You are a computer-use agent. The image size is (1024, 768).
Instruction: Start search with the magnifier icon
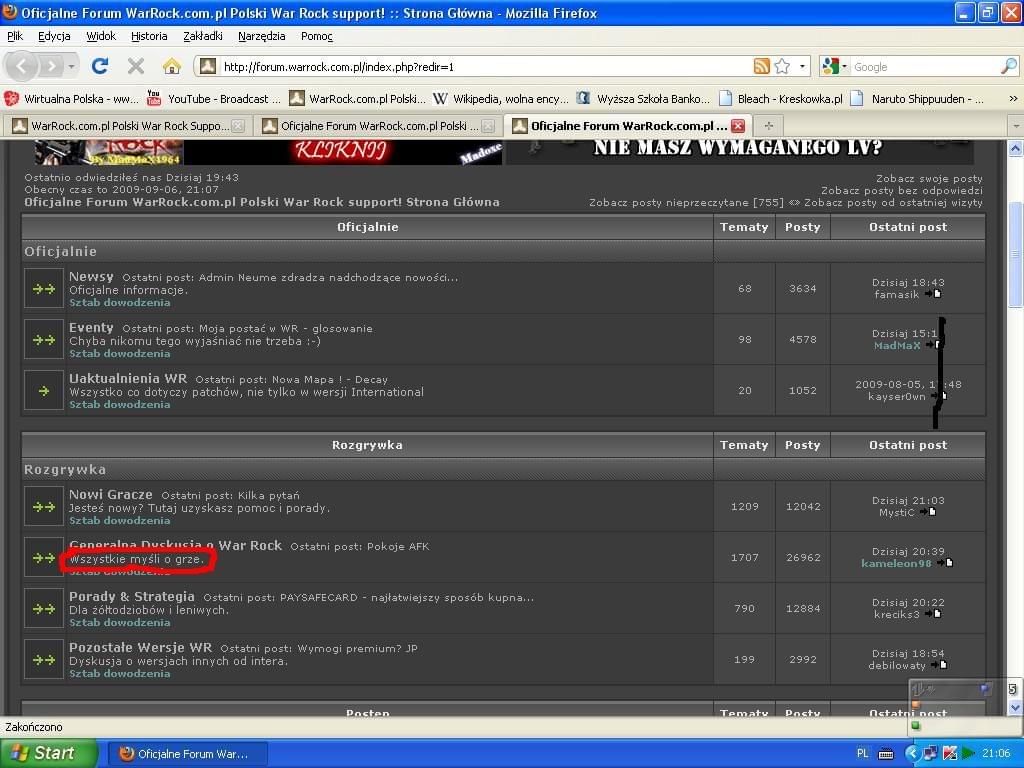pos(1009,66)
